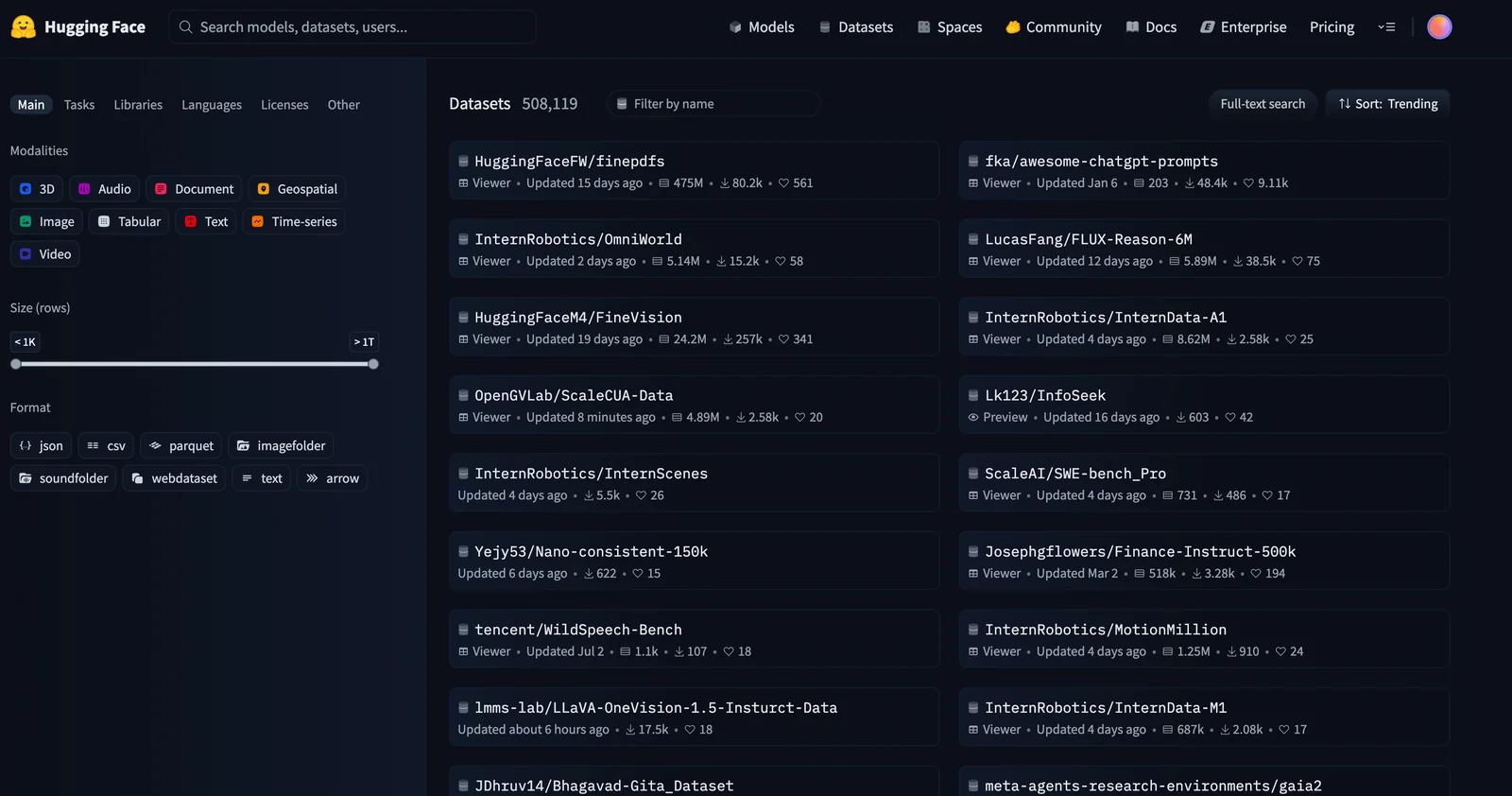Viewport: 1512px width, 796px height.
Task: Open the HuggingFaceFW/finepdfs dataset
Action: tap(569, 162)
